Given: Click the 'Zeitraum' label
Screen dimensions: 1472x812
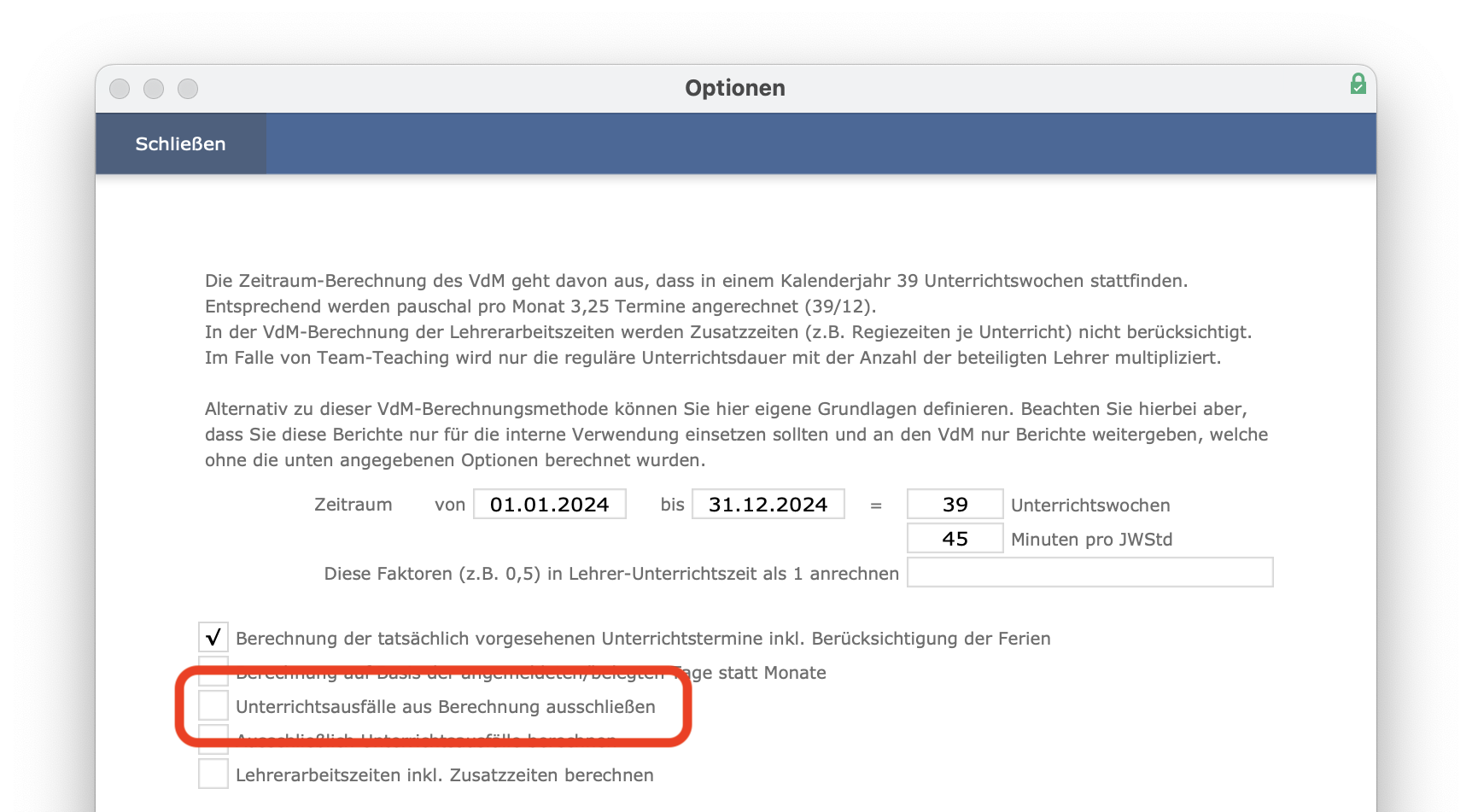Looking at the screenshot, I should coord(353,504).
